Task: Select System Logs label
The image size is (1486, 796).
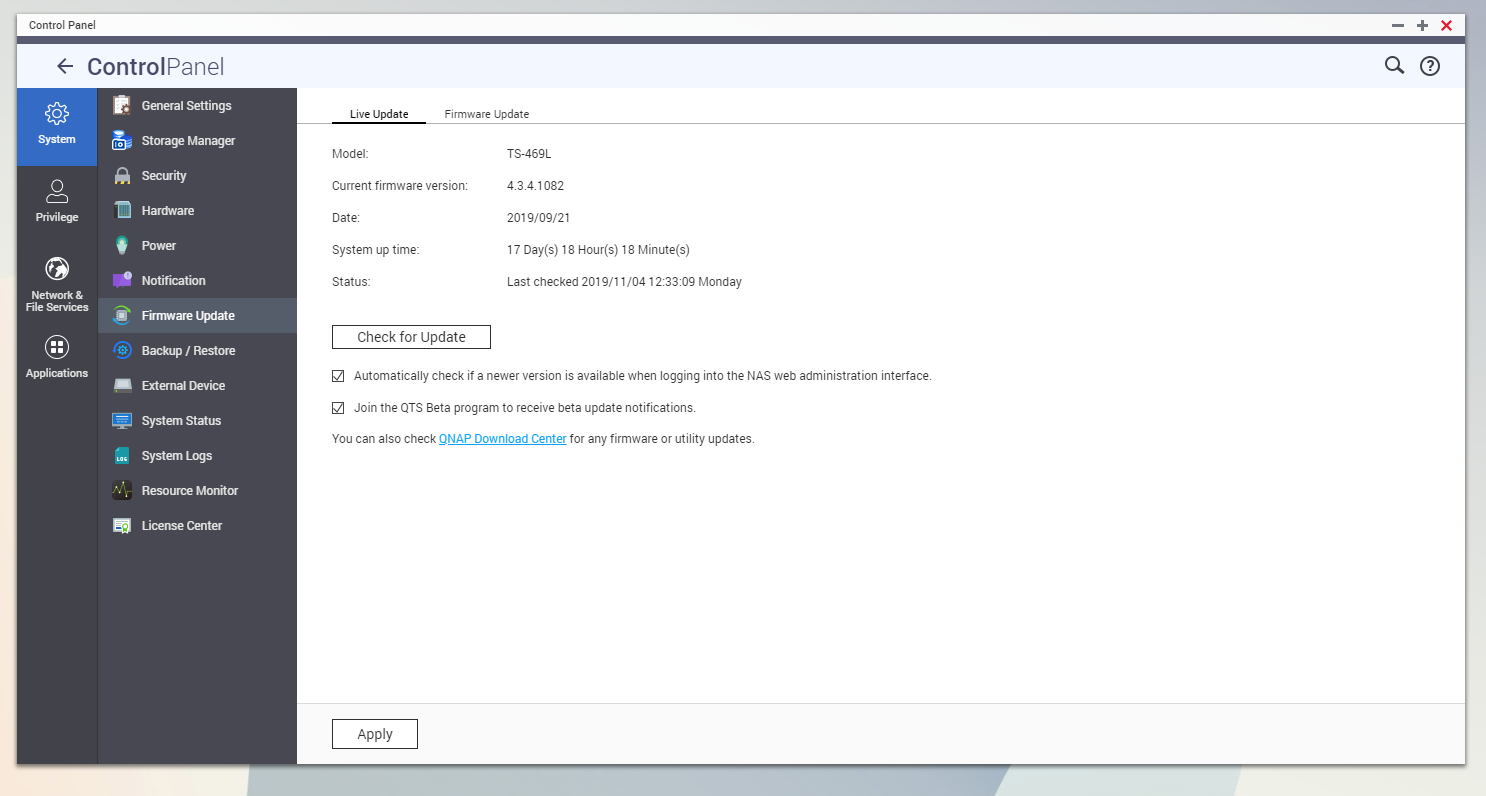Action: pyautogui.click(x=177, y=456)
